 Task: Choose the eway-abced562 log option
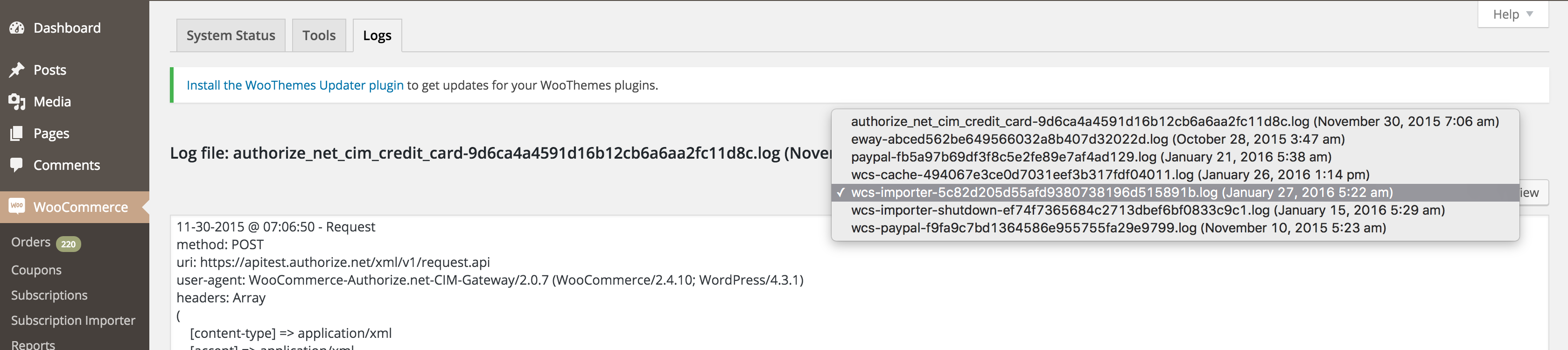click(x=1175, y=140)
